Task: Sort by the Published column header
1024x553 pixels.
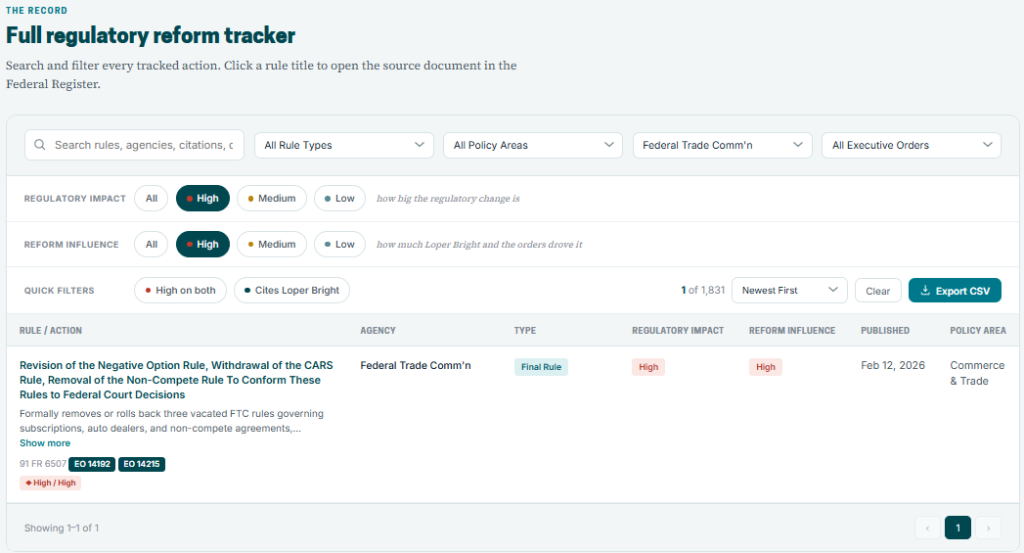Action: 885,330
